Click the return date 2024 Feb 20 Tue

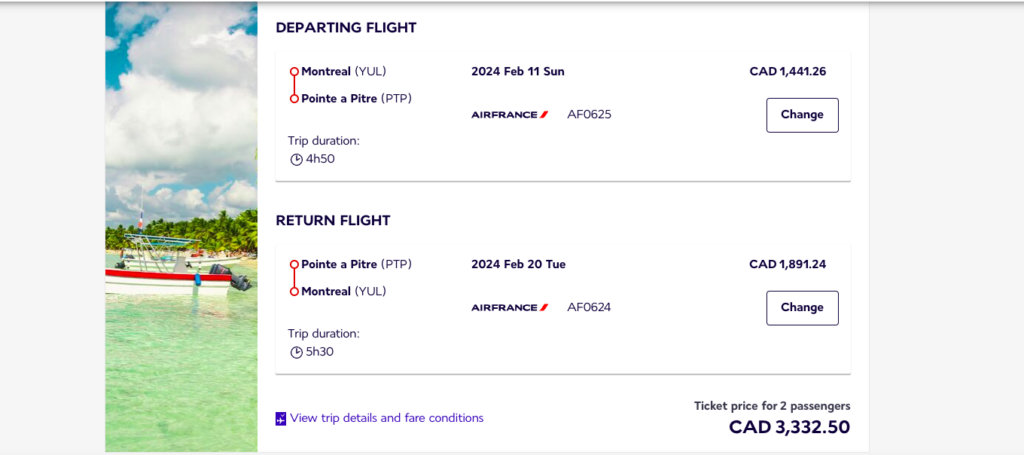point(518,264)
